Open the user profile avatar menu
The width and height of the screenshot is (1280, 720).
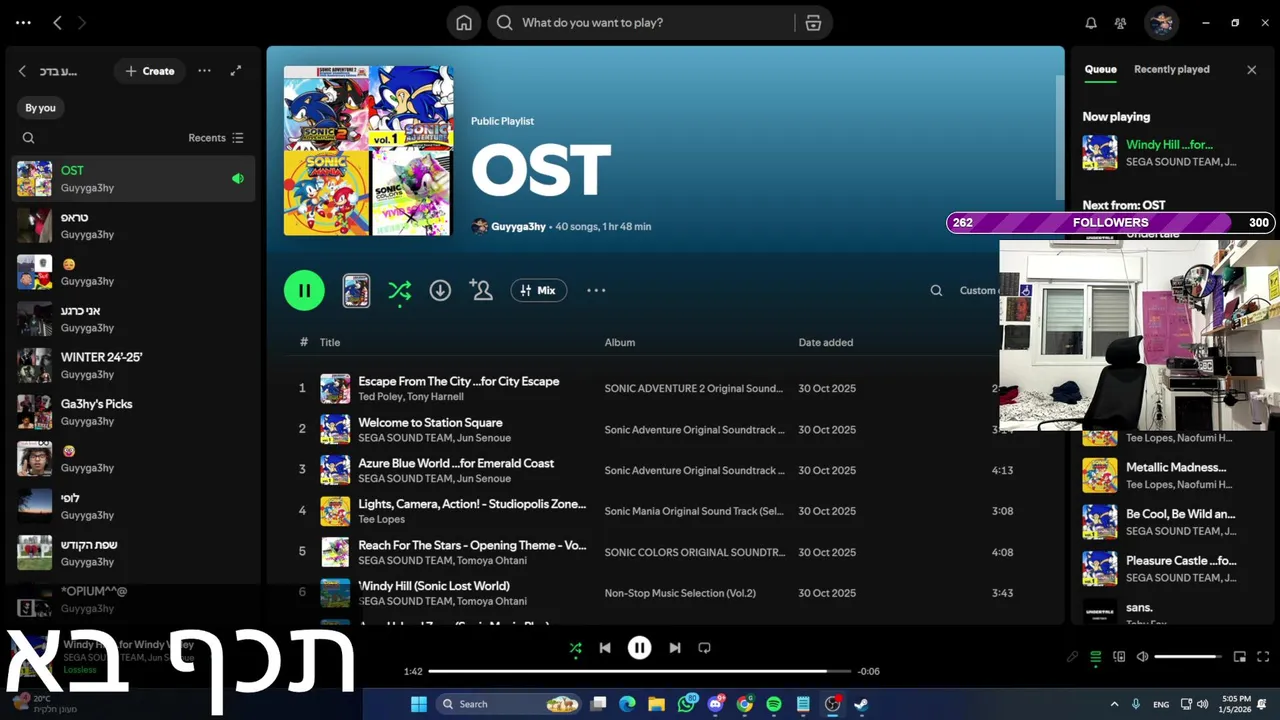click(1161, 23)
